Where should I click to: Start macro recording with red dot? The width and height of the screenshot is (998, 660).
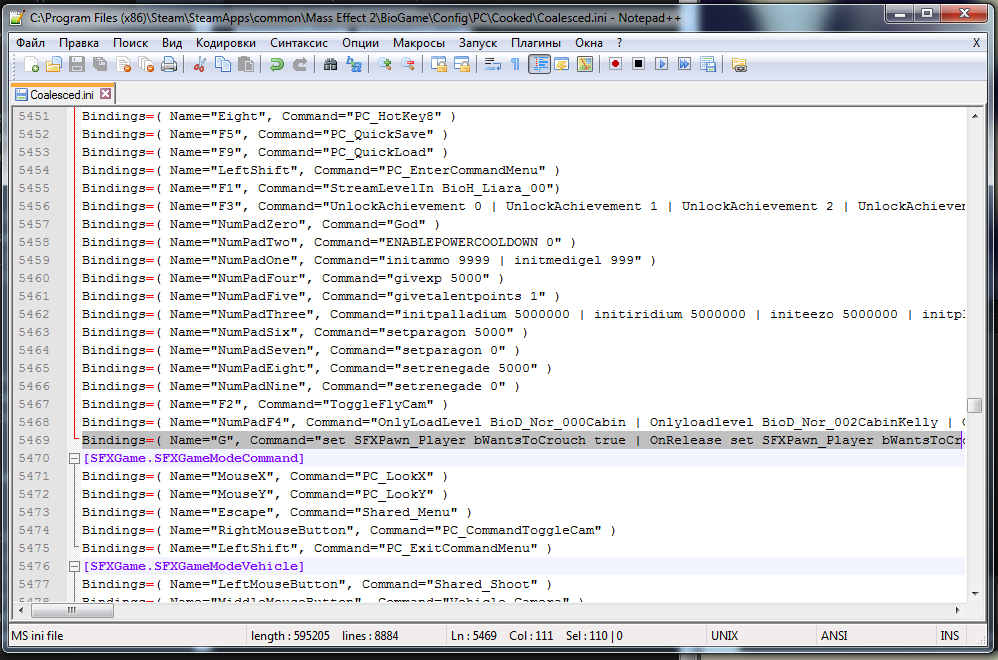[x=615, y=64]
